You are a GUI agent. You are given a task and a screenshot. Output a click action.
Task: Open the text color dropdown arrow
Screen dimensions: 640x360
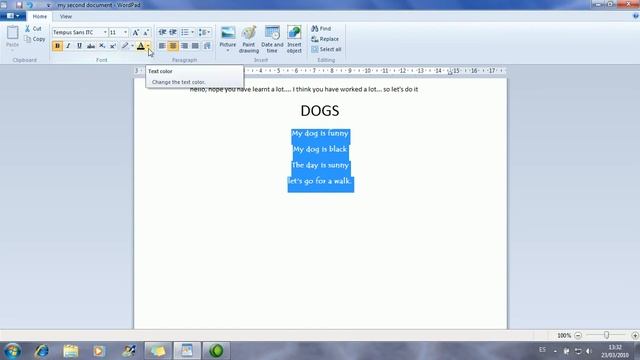(148, 46)
